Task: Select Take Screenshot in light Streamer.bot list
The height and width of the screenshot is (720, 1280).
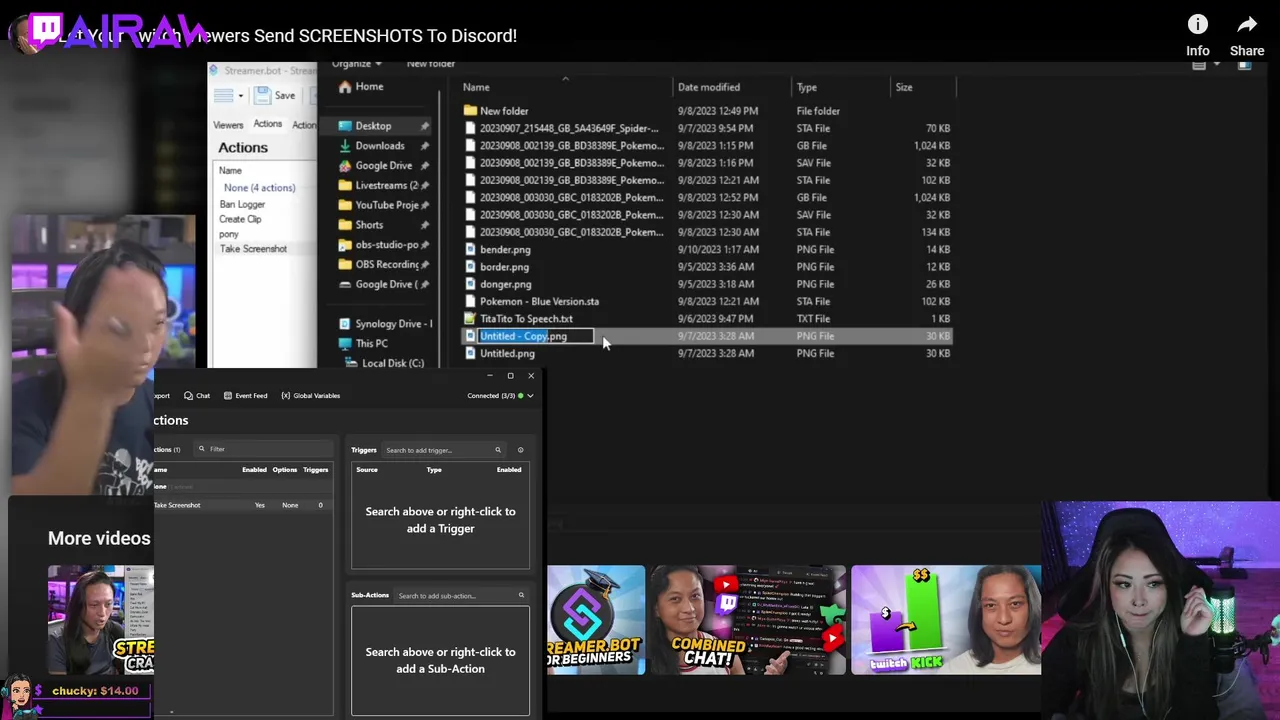Action: coord(253,249)
